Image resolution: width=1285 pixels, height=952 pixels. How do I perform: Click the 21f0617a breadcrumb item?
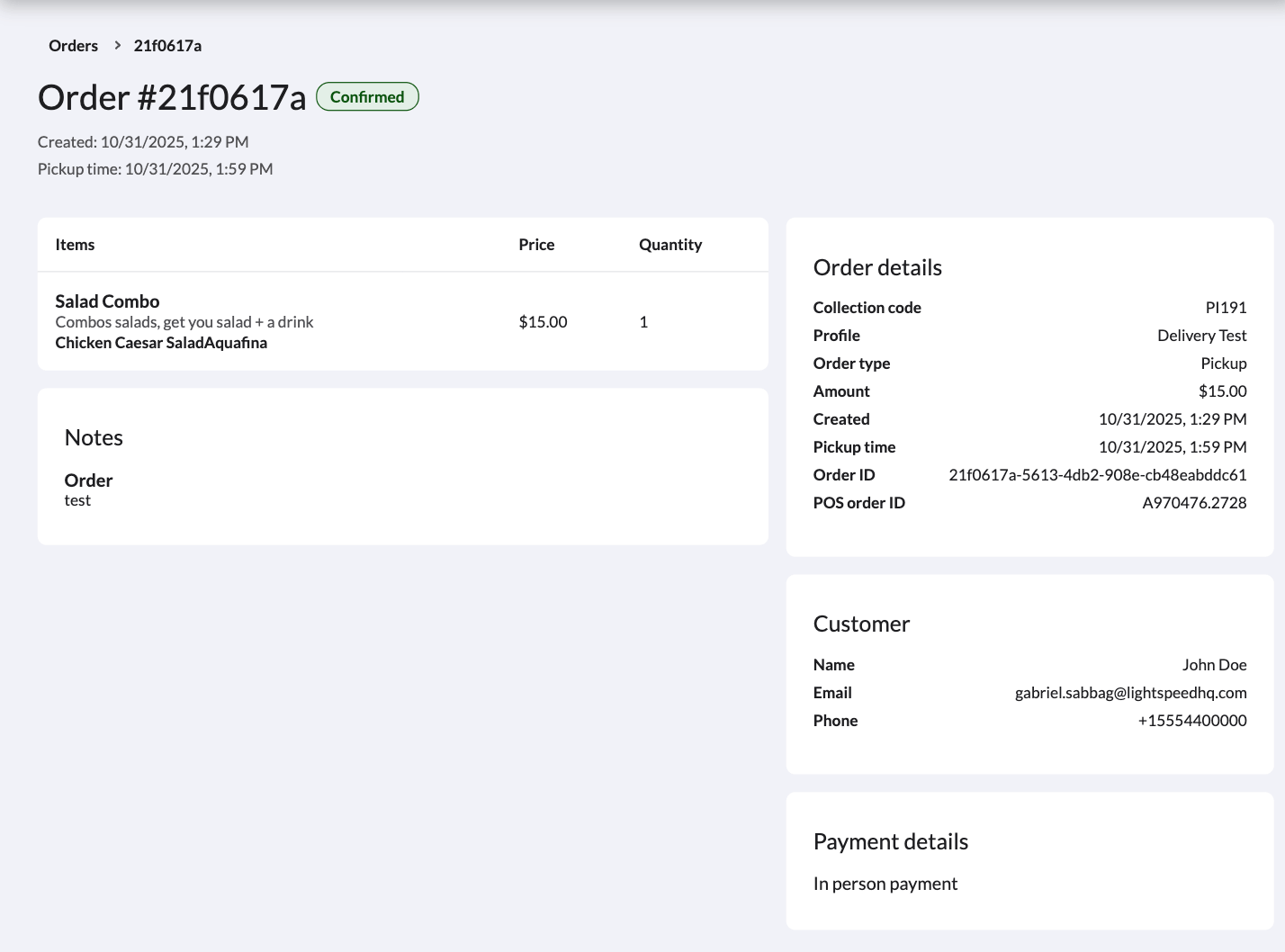click(x=167, y=45)
